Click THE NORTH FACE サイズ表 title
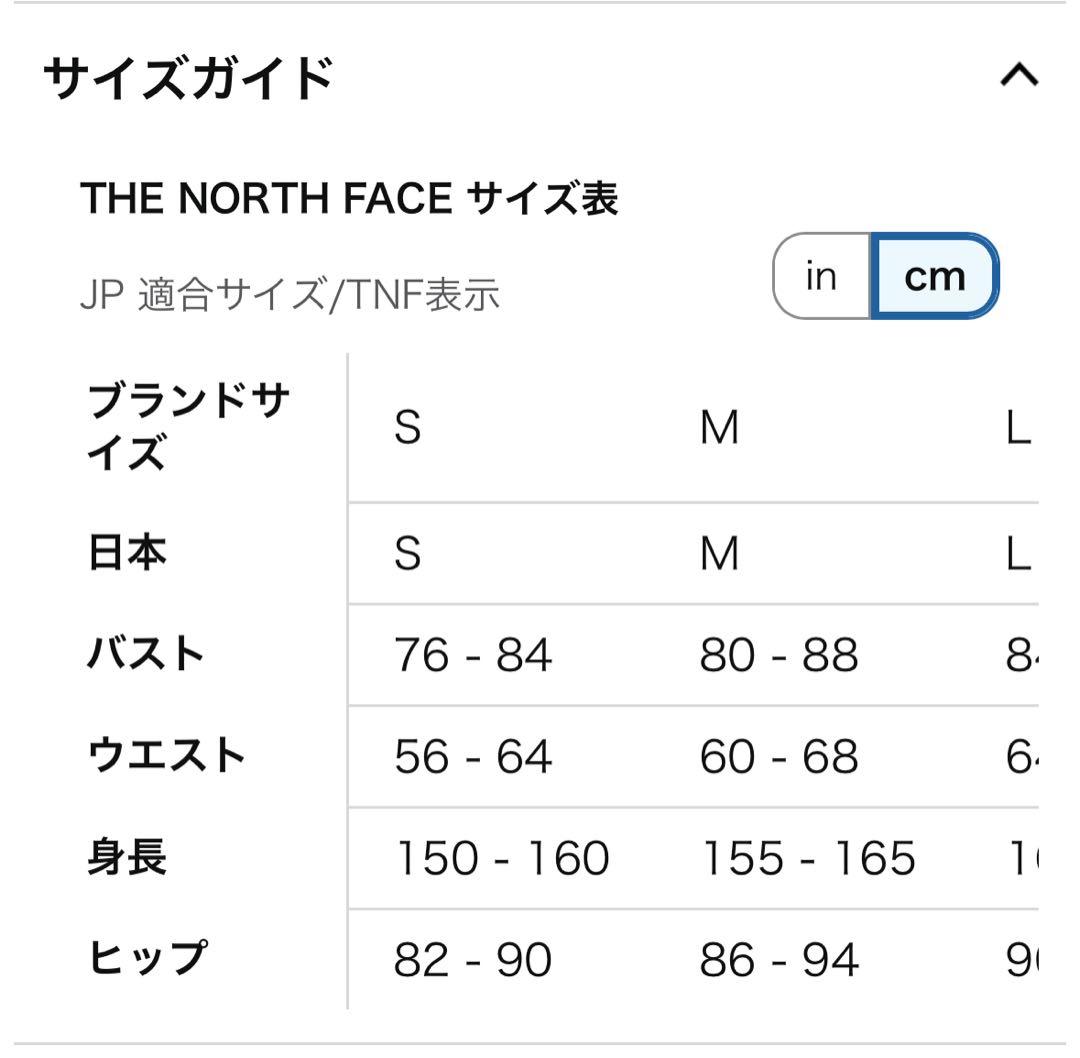The image size is (1080, 1058). pos(349,199)
